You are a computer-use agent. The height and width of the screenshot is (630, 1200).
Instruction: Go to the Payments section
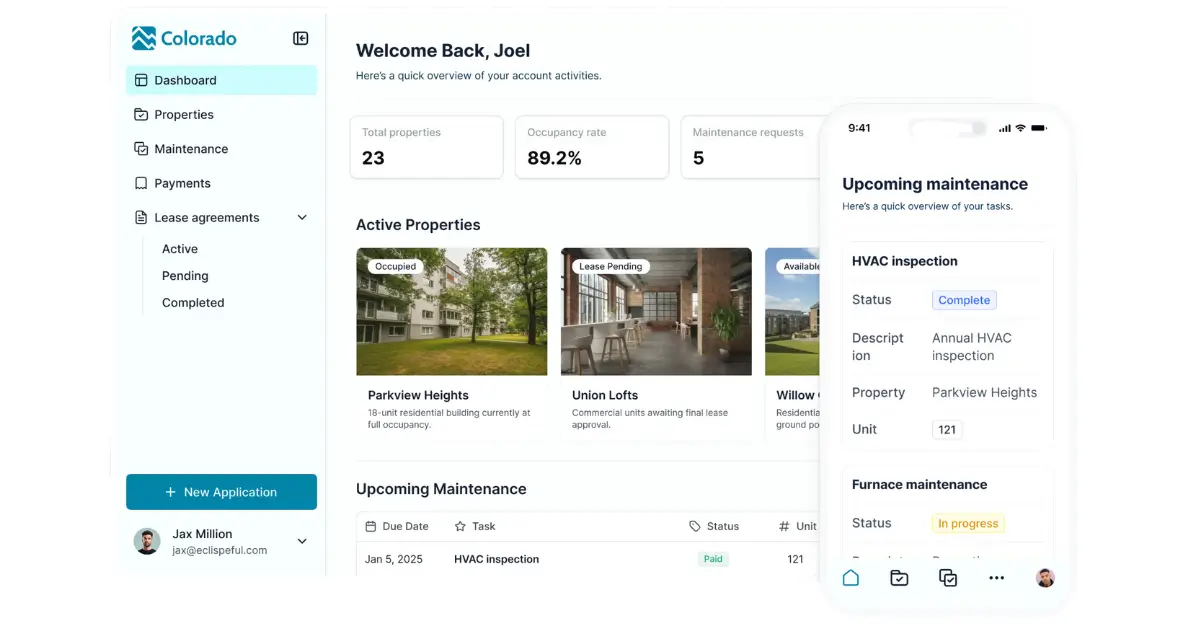point(182,183)
